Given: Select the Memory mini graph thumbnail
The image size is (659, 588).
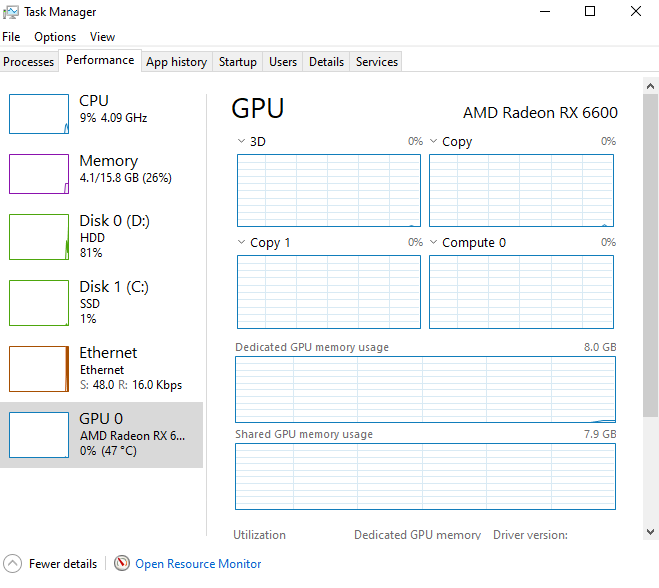Looking at the screenshot, I should [x=39, y=174].
